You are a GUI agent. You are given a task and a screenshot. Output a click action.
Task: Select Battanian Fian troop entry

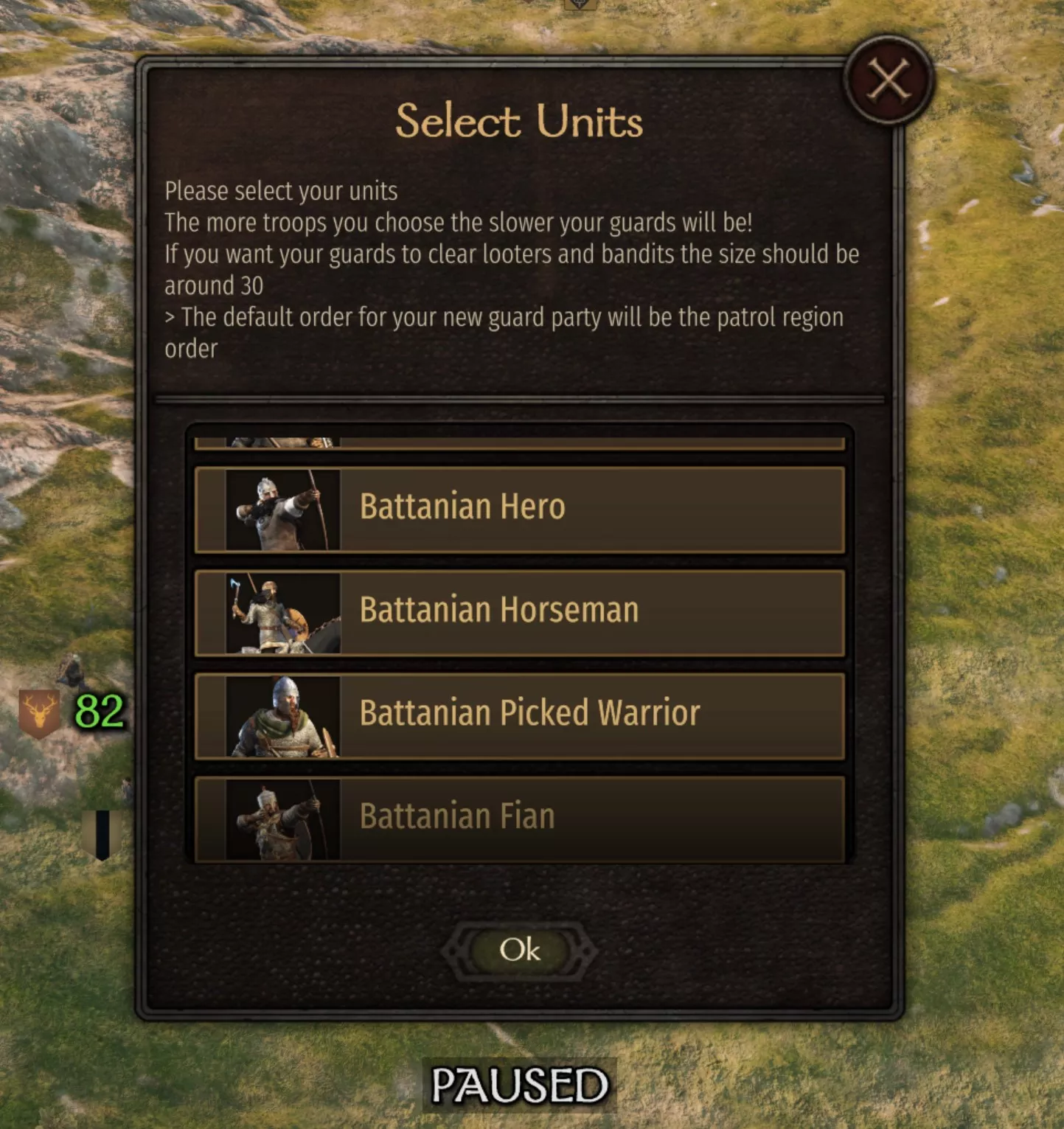pyautogui.click(x=520, y=819)
